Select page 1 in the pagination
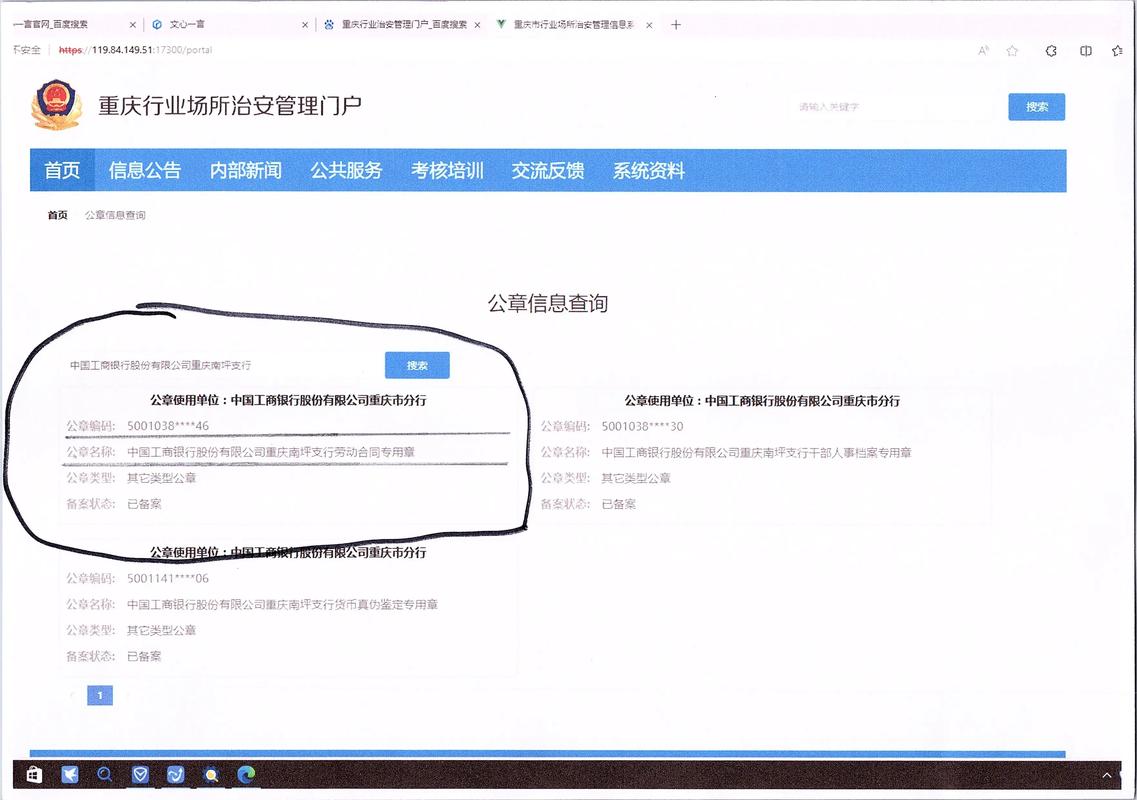Image resolution: width=1137 pixels, height=800 pixels. tap(99, 695)
